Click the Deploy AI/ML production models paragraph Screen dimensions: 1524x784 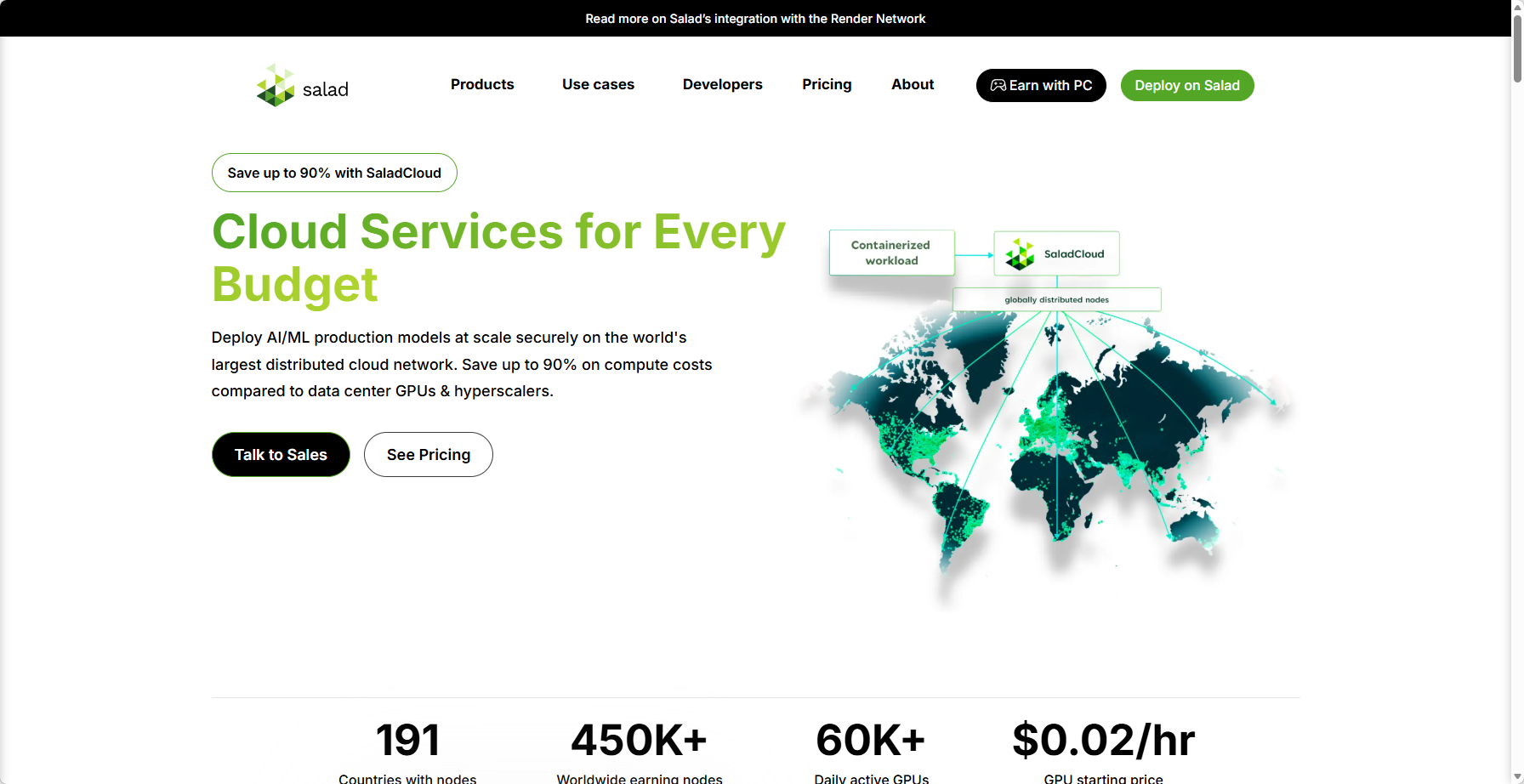[462, 364]
